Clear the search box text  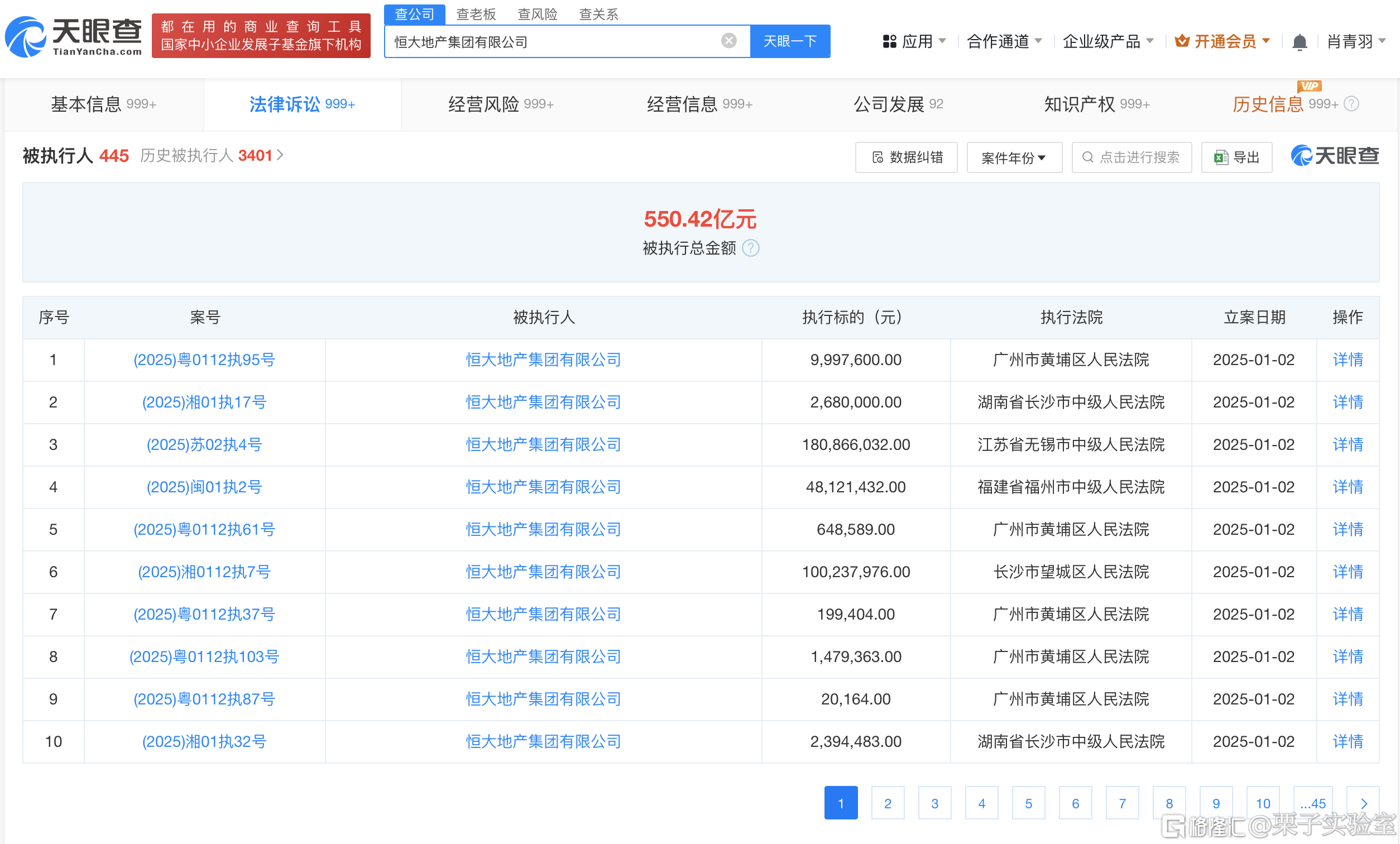coord(728,41)
